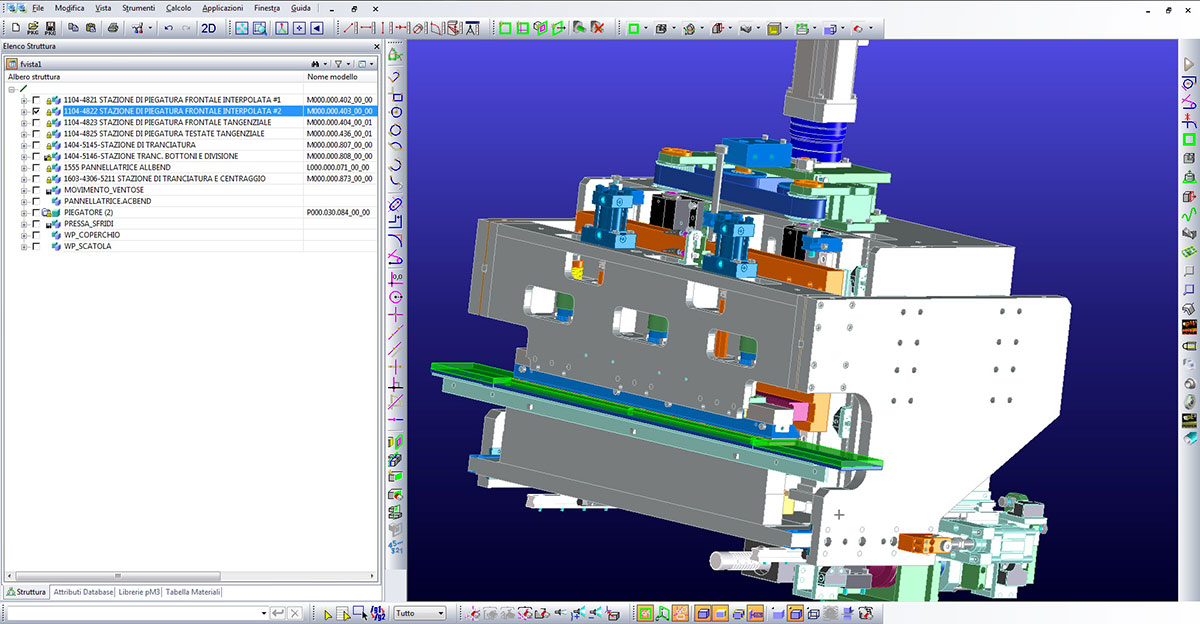
Task: Expand the 1555 PANNELLATRICE ALLBEND node
Action: pos(24,167)
